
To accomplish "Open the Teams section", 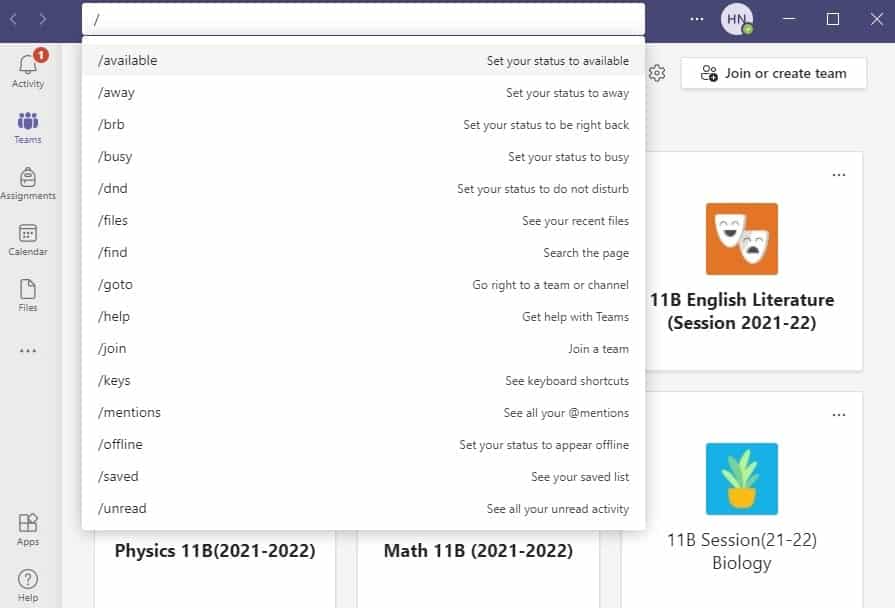I will (x=28, y=128).
